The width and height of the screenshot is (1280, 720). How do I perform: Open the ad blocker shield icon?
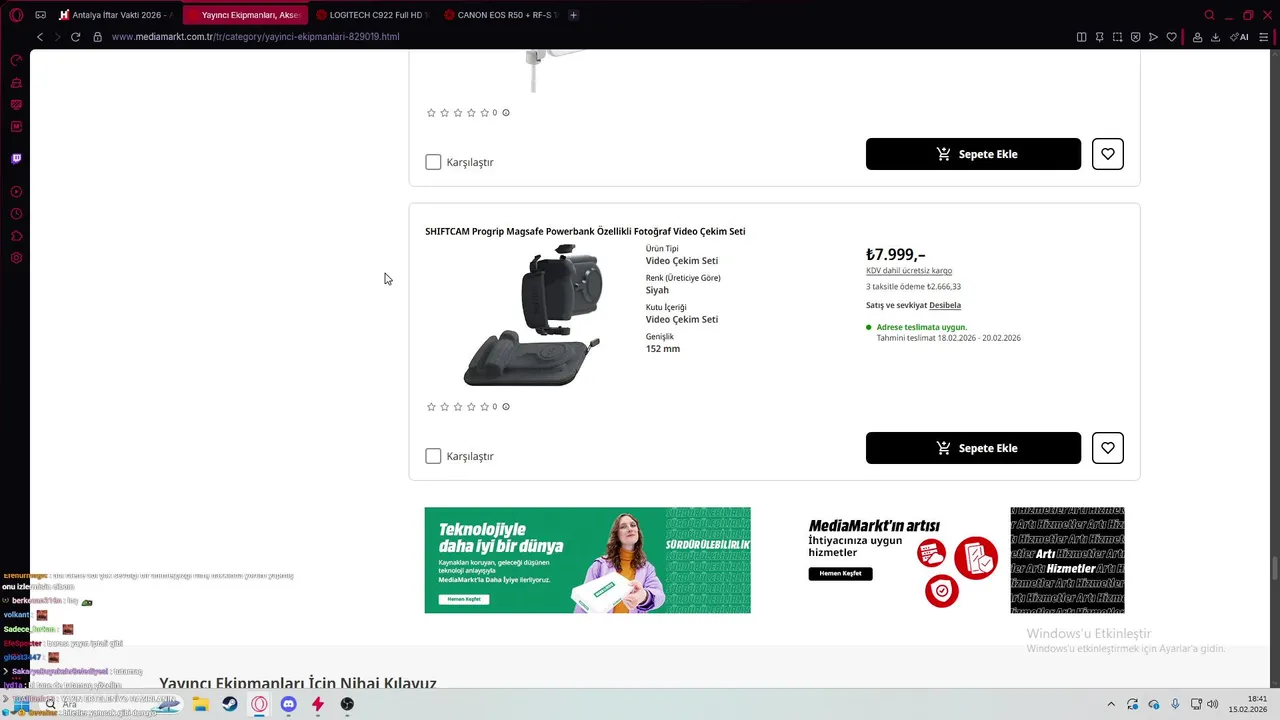tap(1135, 37)
